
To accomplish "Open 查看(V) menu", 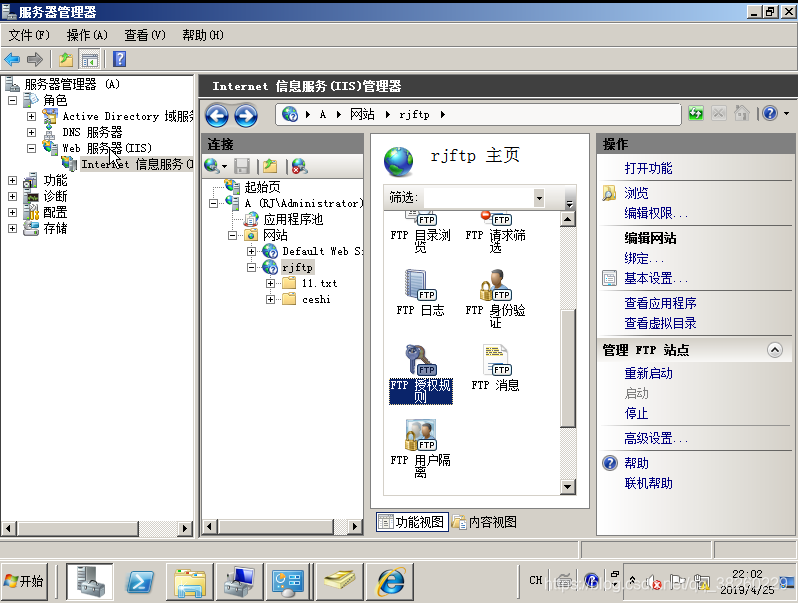I will pyautogui.click(x=145, y=35).
